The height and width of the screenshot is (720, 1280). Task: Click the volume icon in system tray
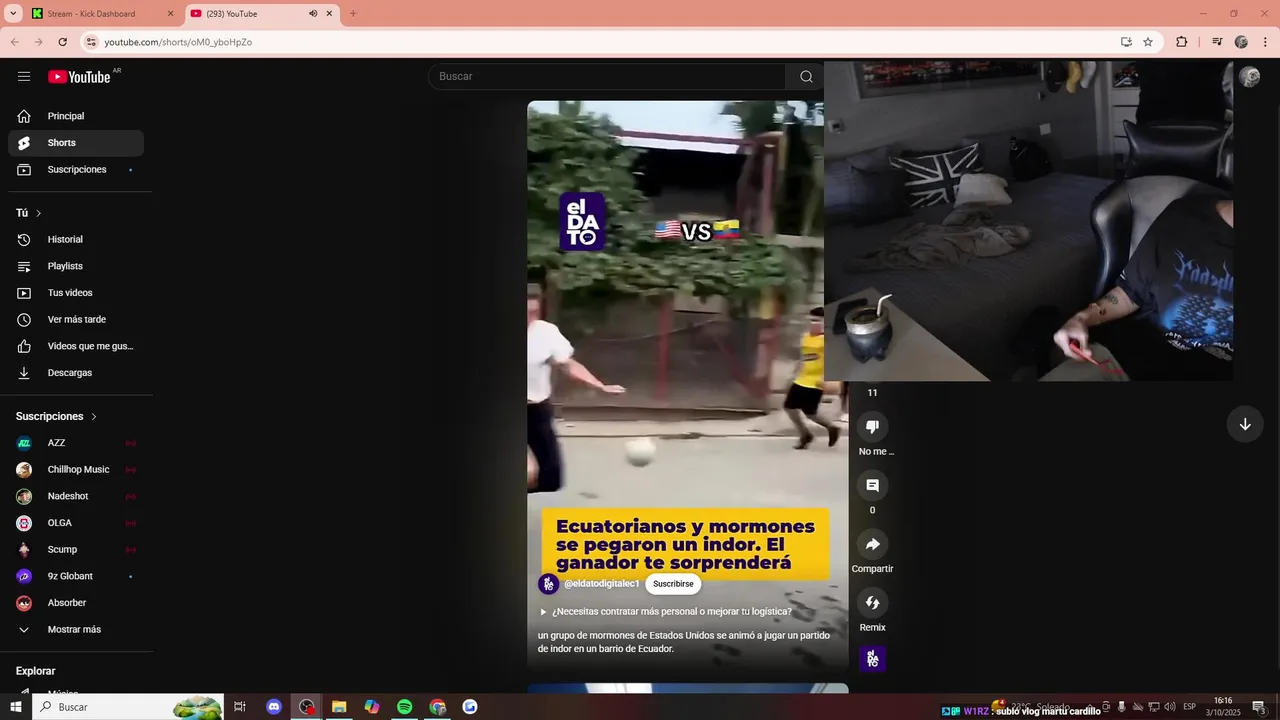(x=1170, y=707)
